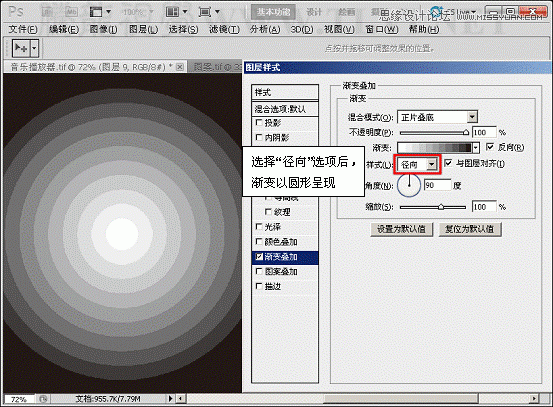Viewport: 553px width, 407px height.
Task: Toggle the 与图层对齐 align with layer checkbox
Action: coord(448,163)
